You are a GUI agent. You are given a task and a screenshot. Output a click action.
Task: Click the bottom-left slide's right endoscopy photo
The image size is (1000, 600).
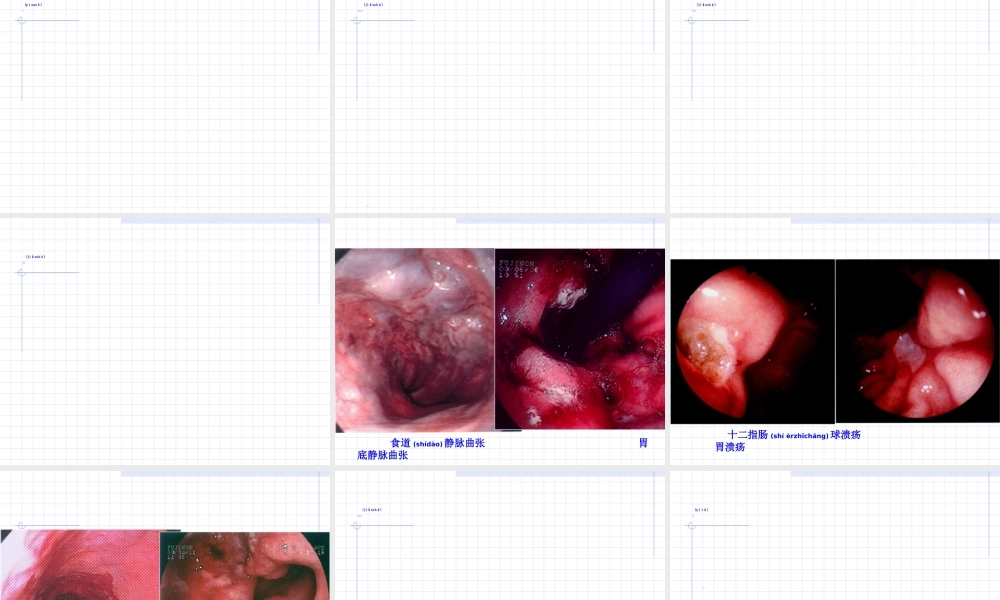(245, 566)
